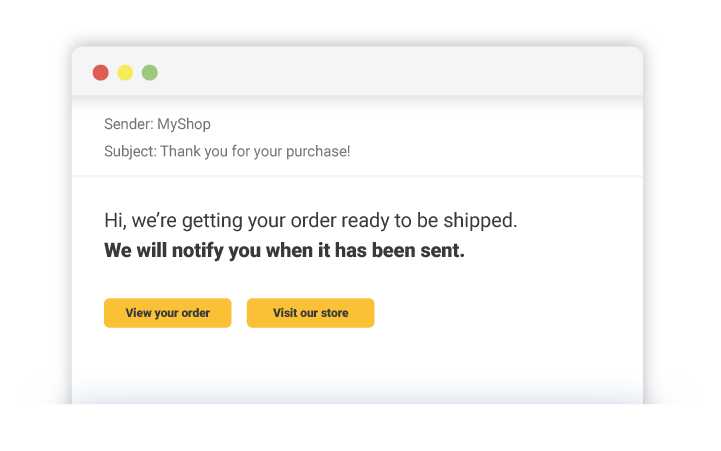The height and width of the screenshot is (451, 721).
Task: Select the sender name MyShop
Action: click(x=184, y=125)
